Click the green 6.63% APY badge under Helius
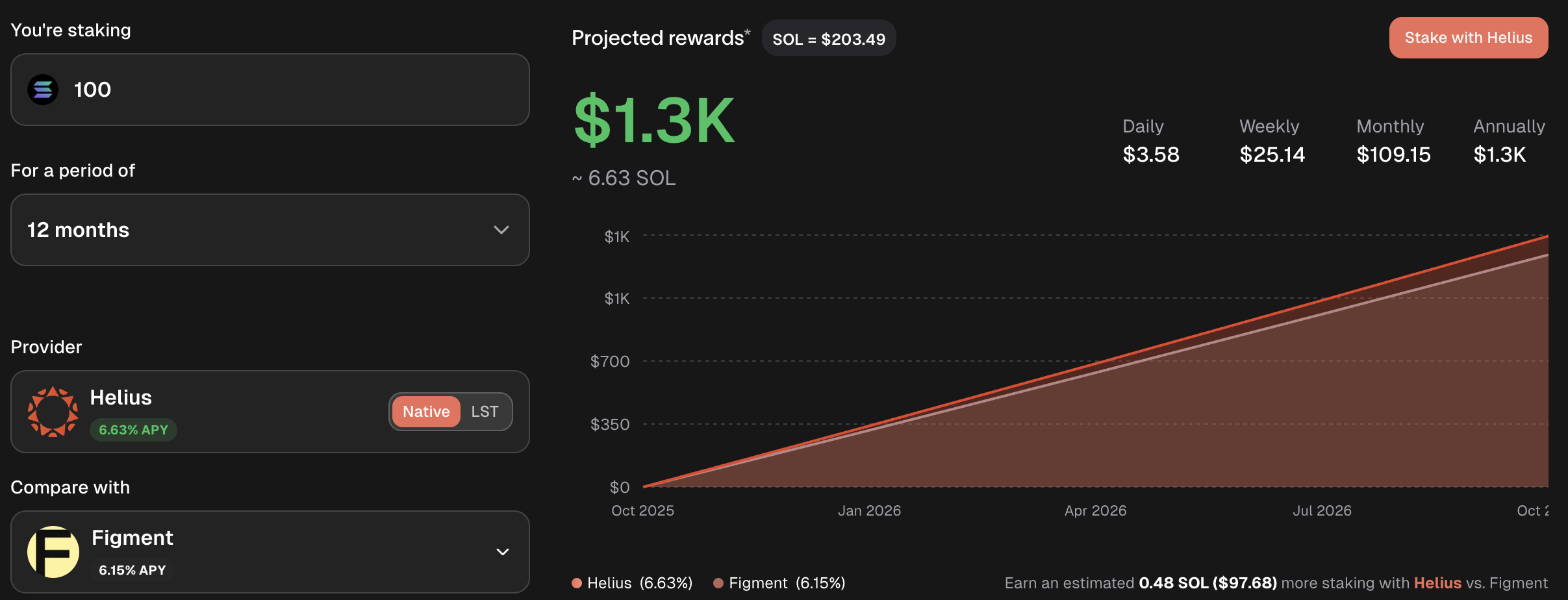This screenshot has width=1568, height=600. coord(133,429)
